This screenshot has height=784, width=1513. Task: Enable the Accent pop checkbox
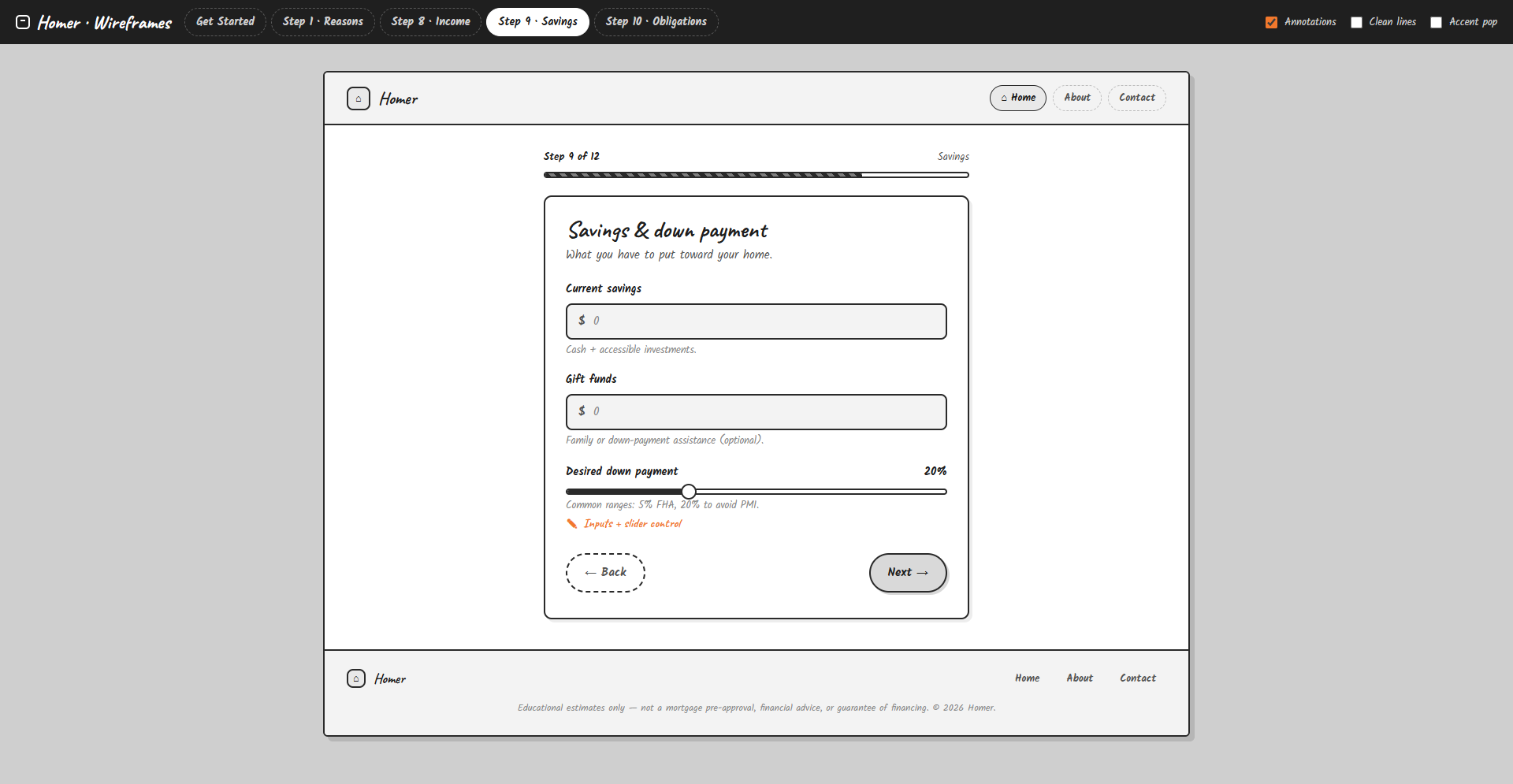point(1436,22)
